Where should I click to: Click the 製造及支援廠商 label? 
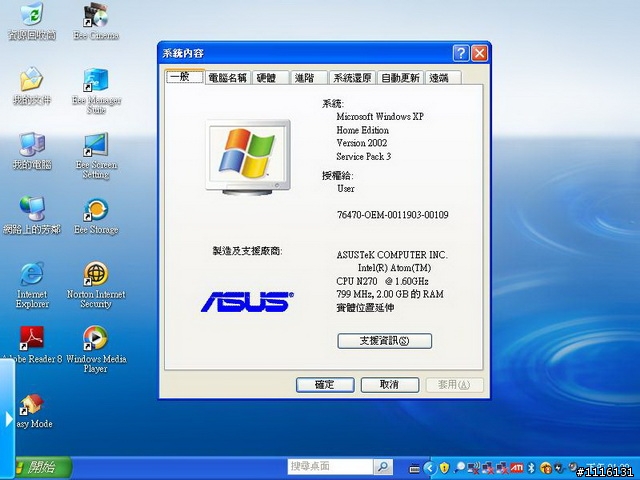[247, 251]
